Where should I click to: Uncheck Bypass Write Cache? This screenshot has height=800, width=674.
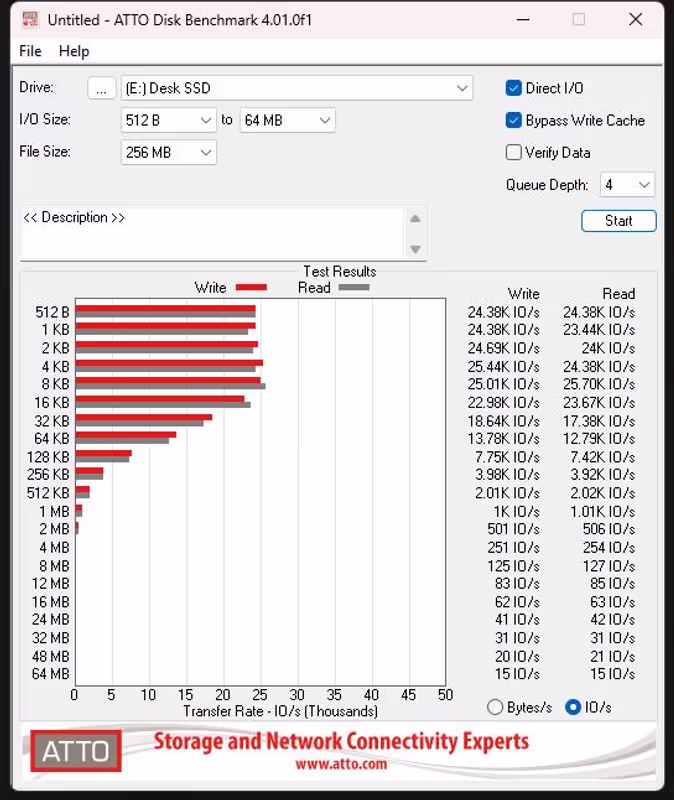[x=513, y=120]
